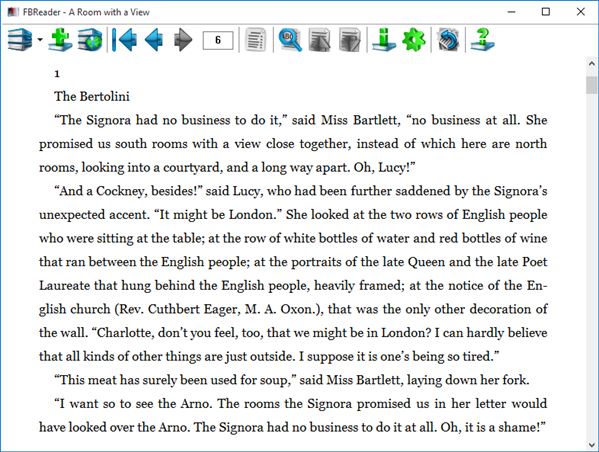Jump to the start of the book
Image resolution: width=599 pixels, height=452 pixels.
click(125, 39)
